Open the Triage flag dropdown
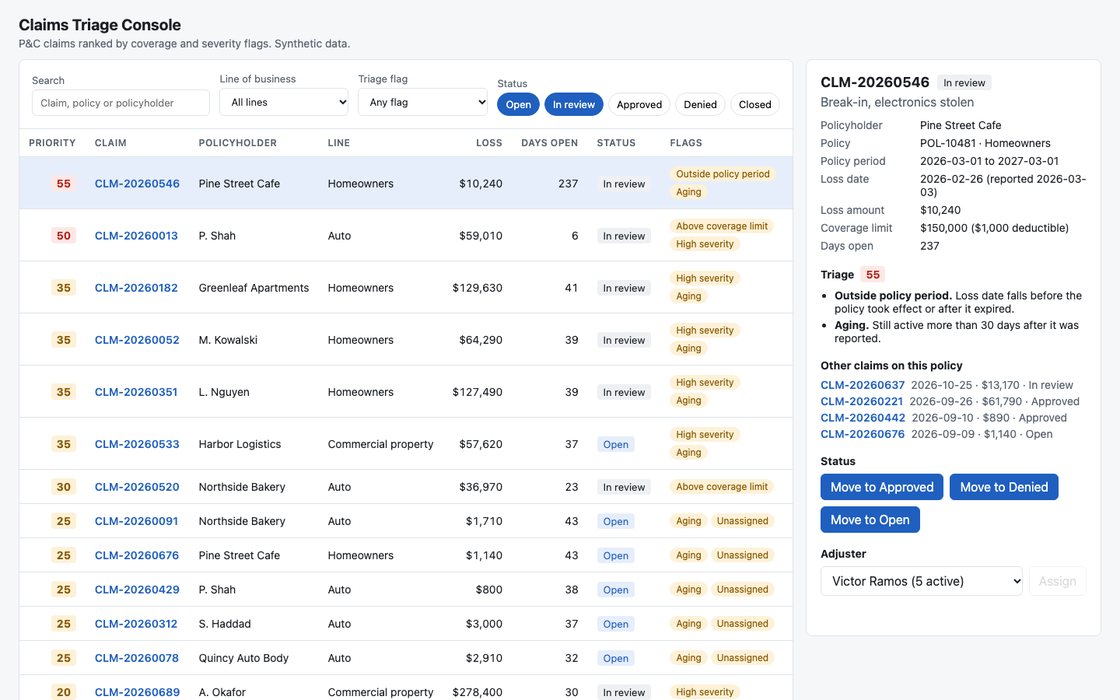 click(x=422, y=102)
